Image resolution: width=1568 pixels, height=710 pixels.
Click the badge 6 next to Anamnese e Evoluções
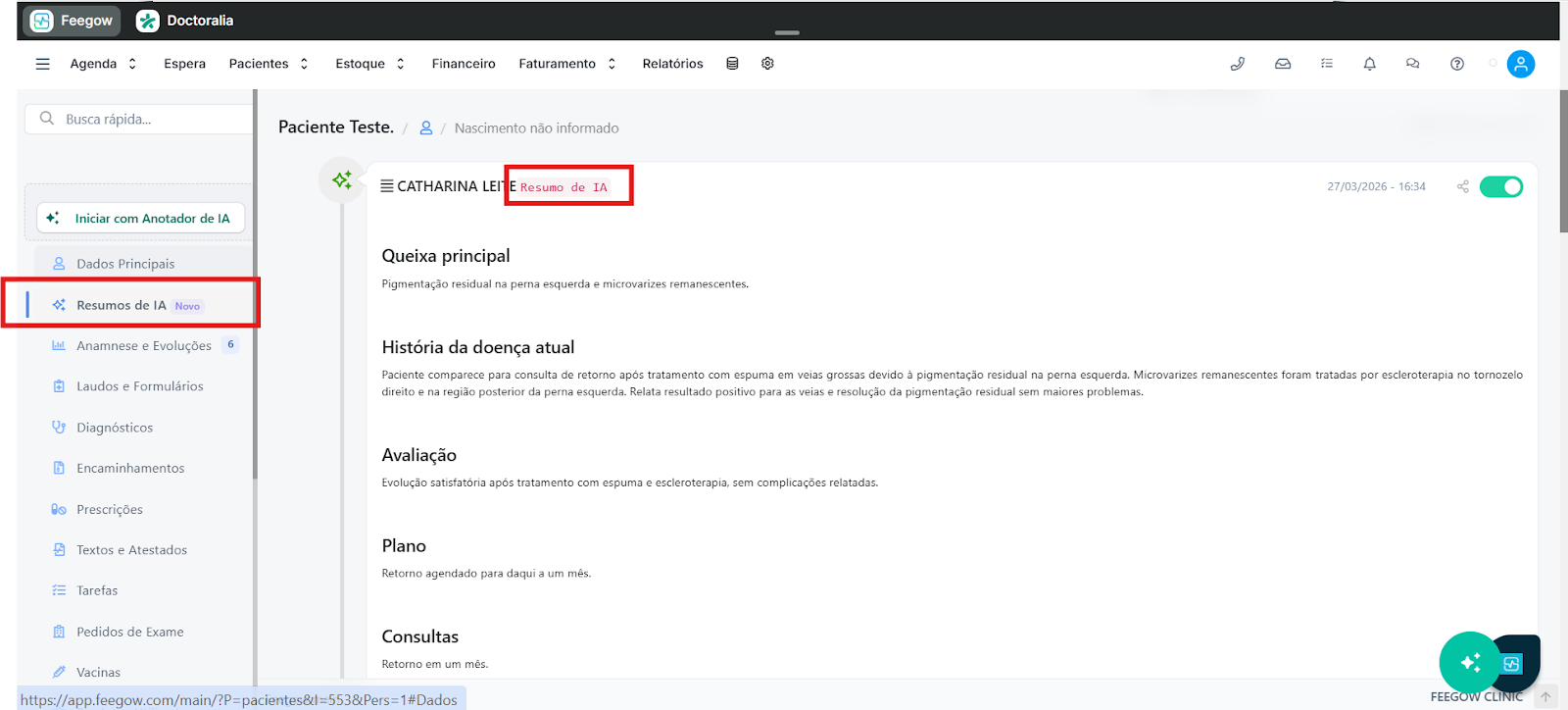(230, 344)
